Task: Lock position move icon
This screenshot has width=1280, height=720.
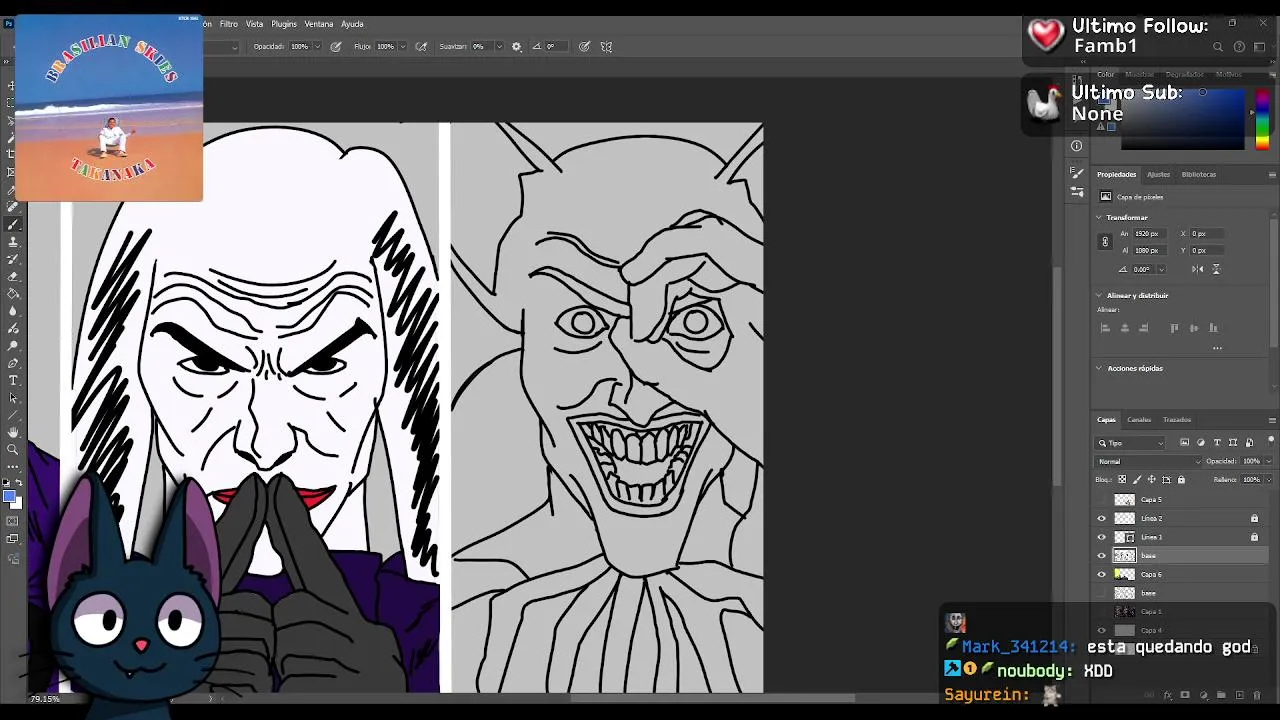Action: coord(1151,480)
